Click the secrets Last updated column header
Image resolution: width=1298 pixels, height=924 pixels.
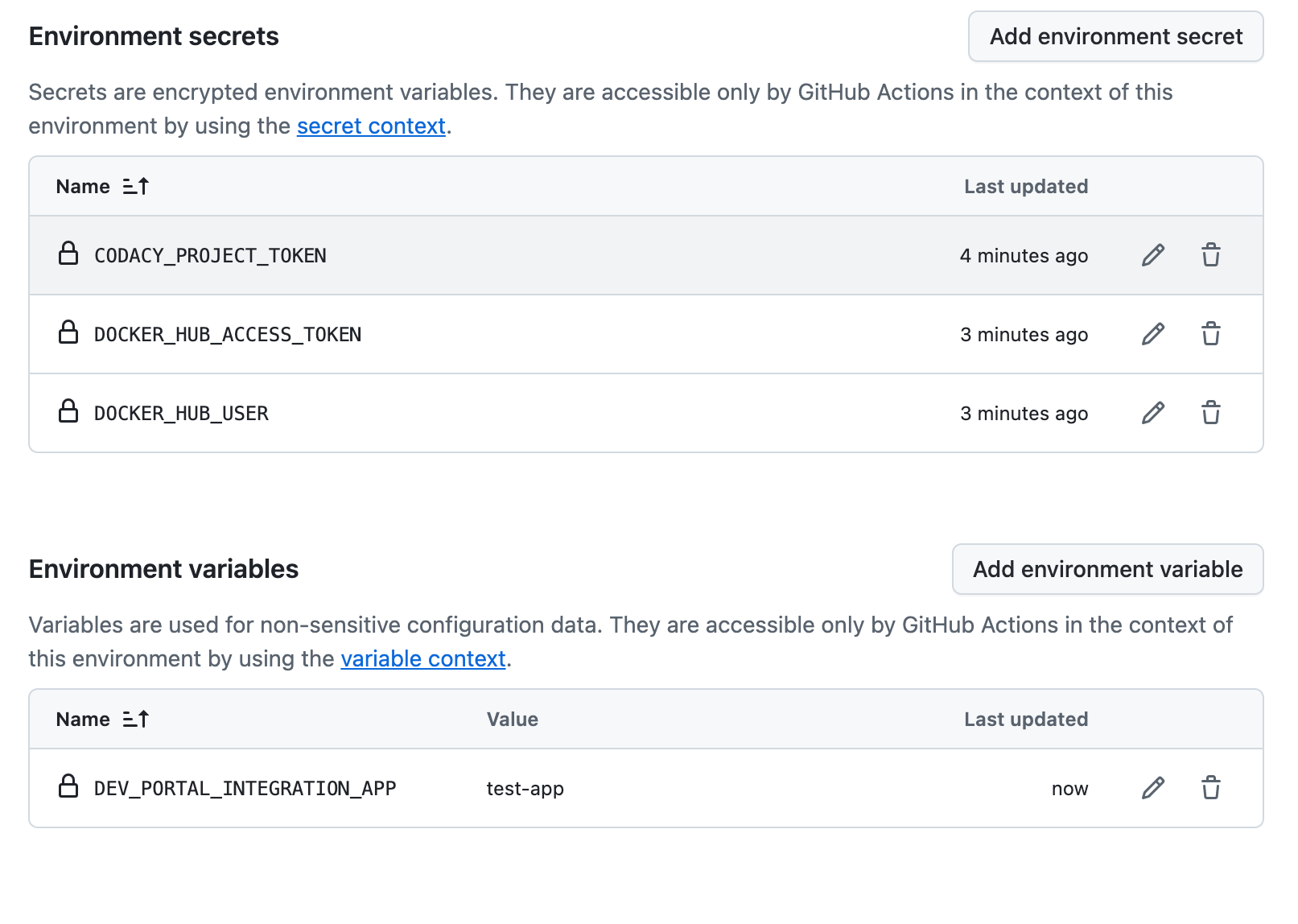point(1025,187)
